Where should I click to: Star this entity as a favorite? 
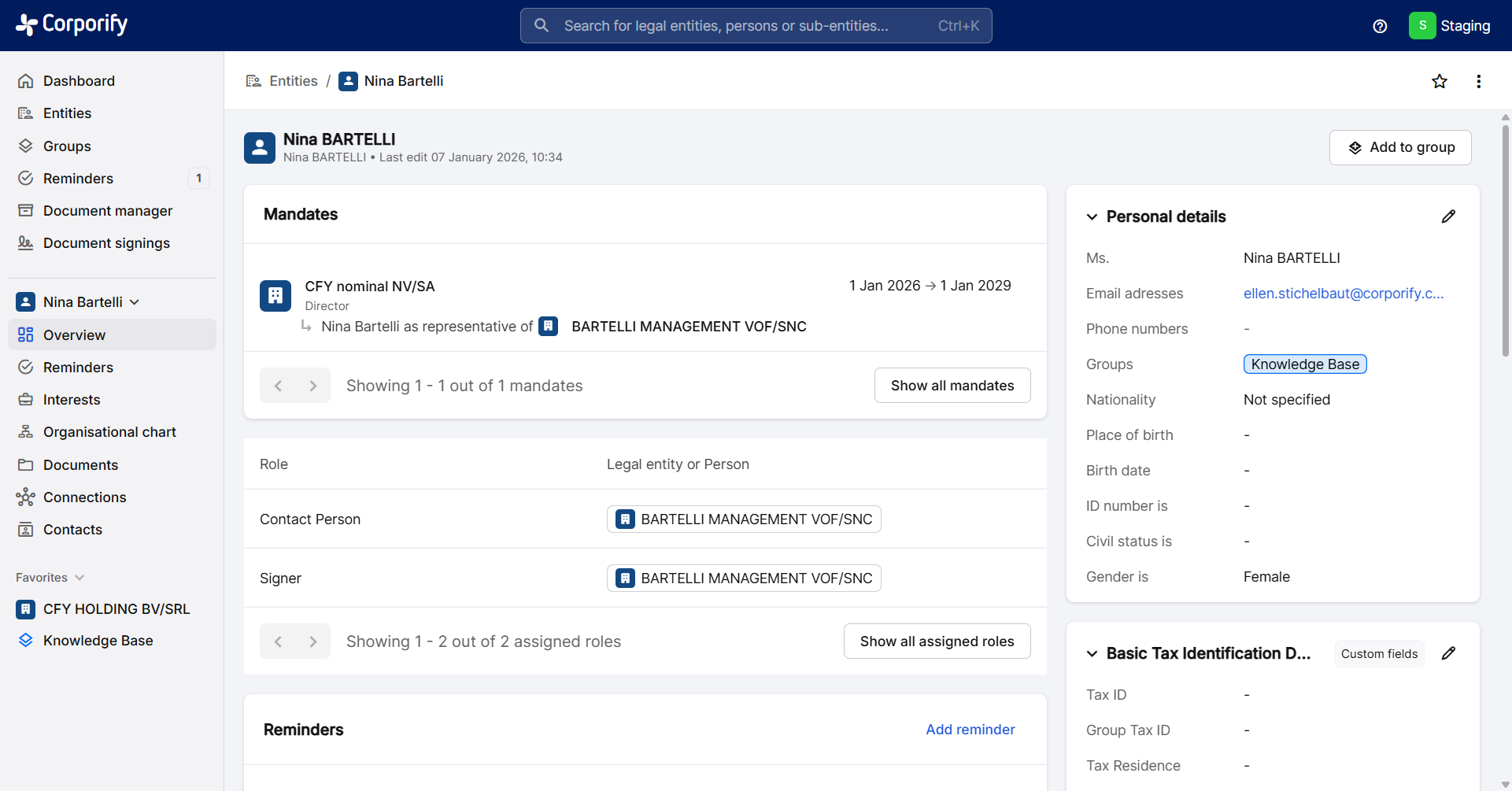(x=1439, y=81)
